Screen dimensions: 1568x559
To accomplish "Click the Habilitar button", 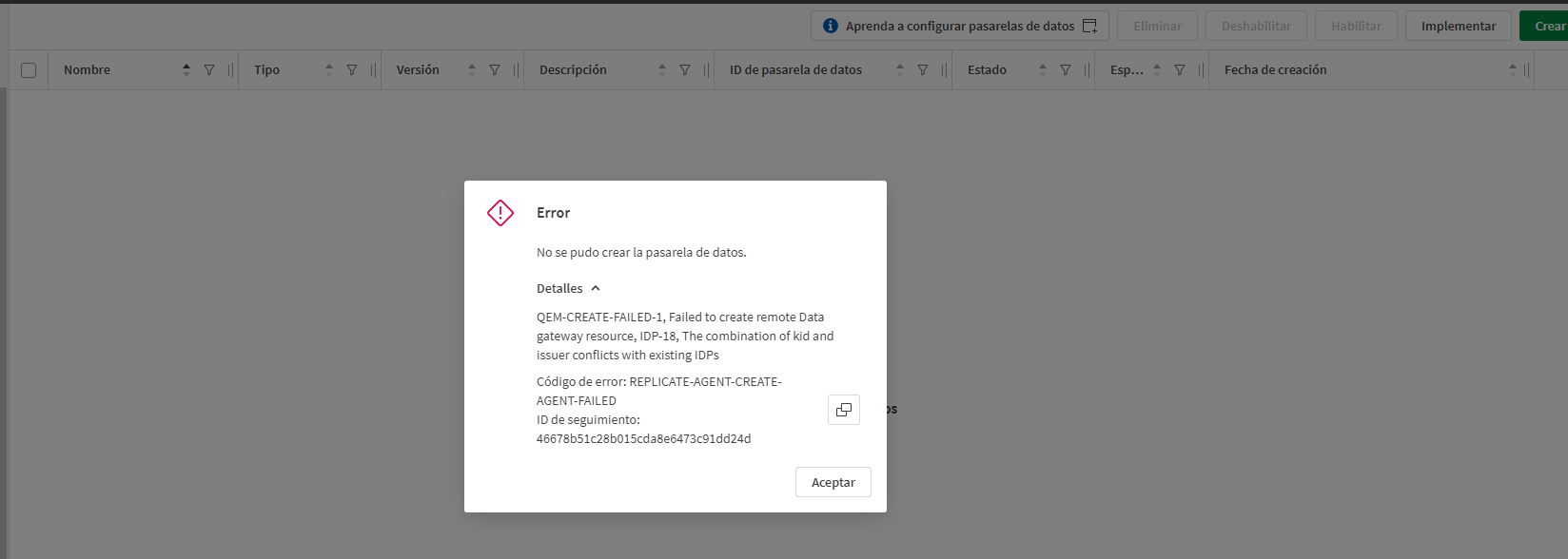I will coord(1356,26).
